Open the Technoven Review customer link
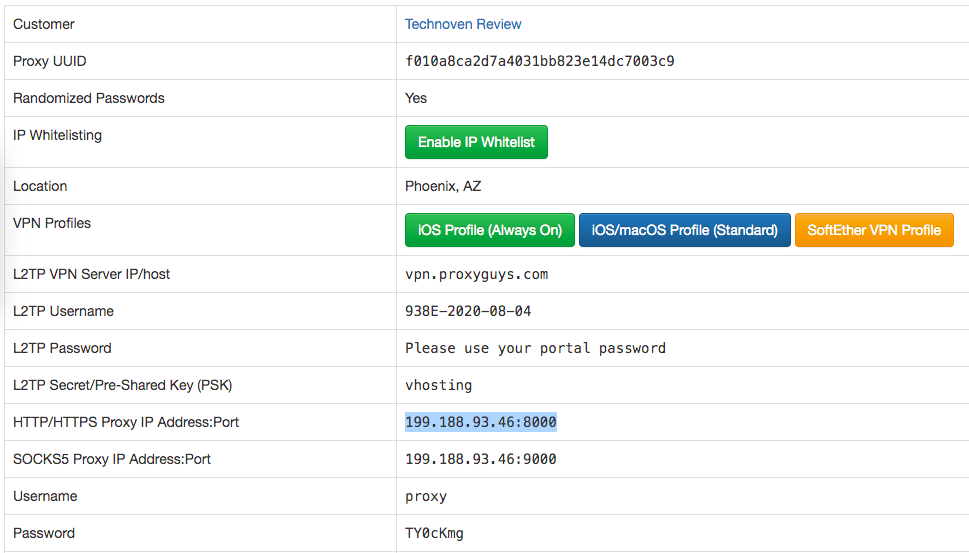969x553 pixels. pos(463,24)
